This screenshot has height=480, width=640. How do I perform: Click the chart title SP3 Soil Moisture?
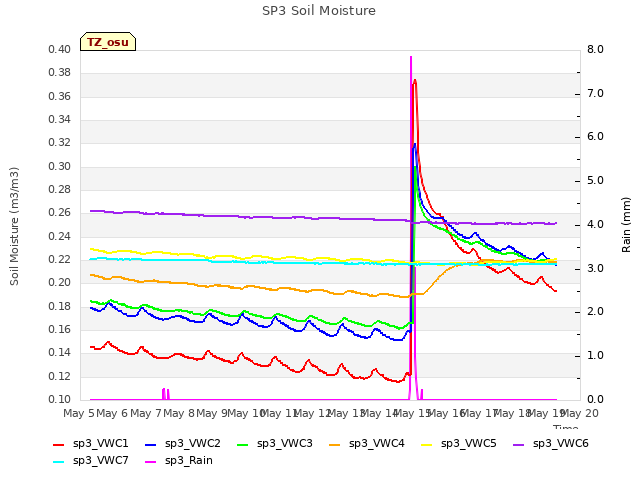tap(319, 11)
